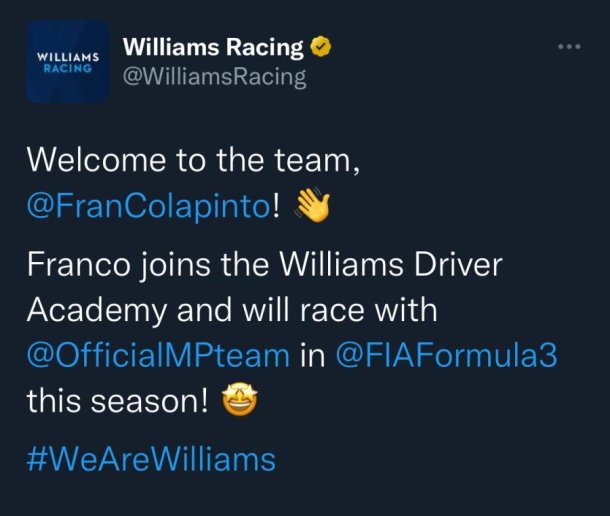Open the Williams Racing profile avatar
The image size is (610, 516).
68,62
